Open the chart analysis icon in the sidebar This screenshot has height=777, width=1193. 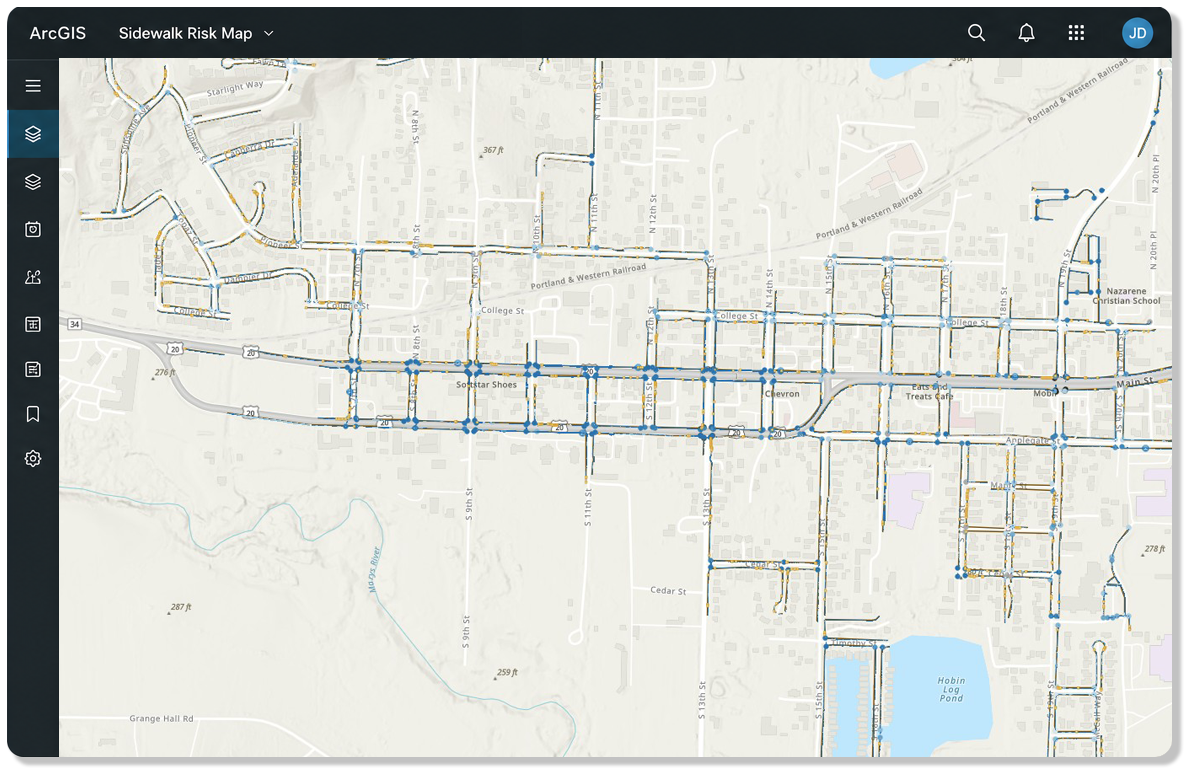33,277
